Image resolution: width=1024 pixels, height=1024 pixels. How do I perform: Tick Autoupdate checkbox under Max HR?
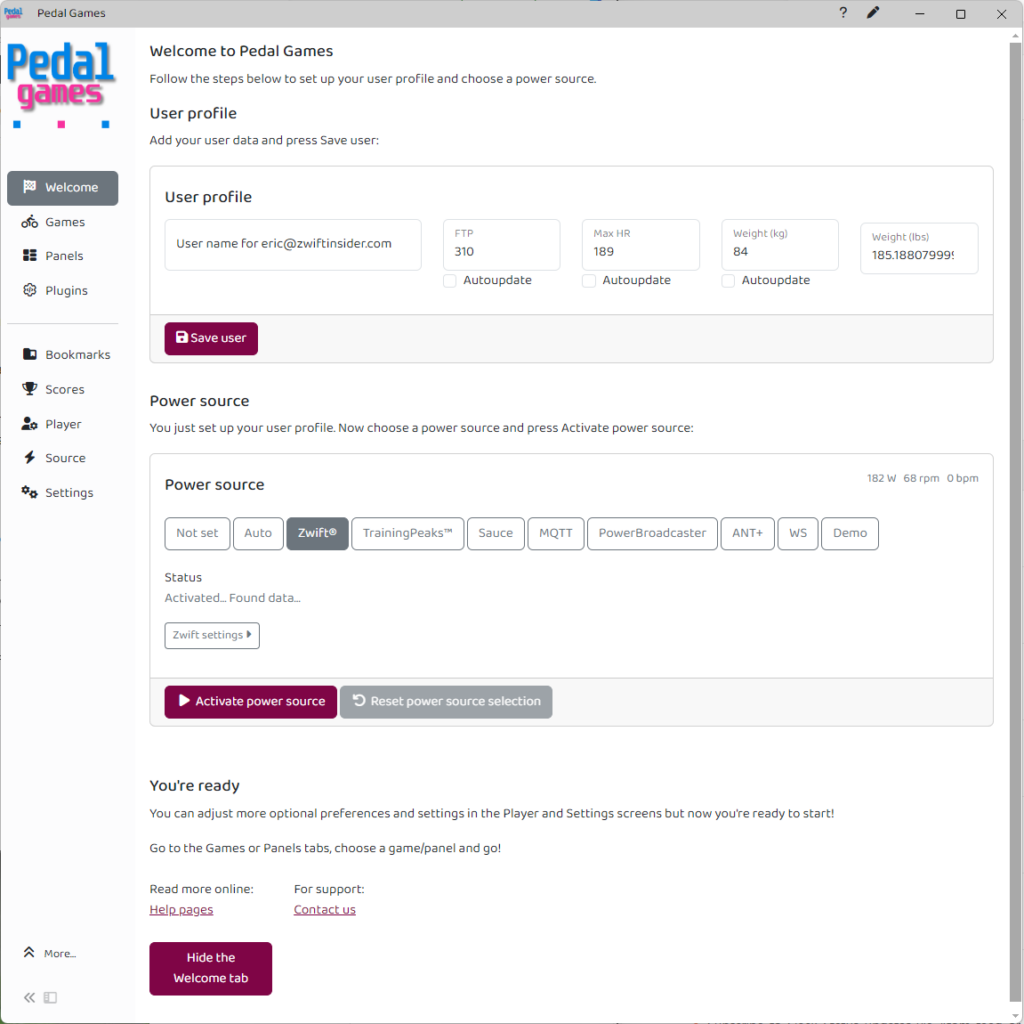coord(589,281)
